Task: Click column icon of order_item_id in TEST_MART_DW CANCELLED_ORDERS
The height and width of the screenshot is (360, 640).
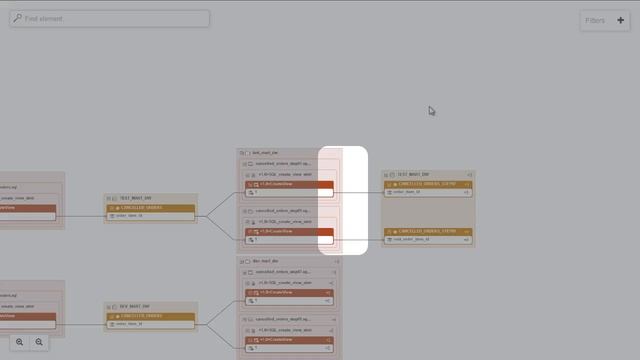Action: pos(112,216)
